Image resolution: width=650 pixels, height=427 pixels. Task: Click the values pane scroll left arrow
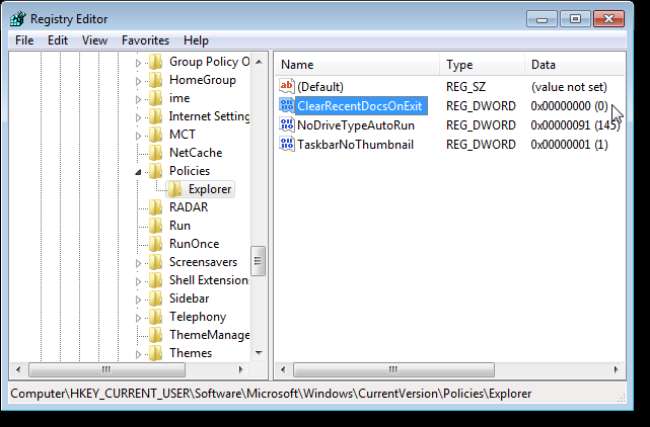284,369
